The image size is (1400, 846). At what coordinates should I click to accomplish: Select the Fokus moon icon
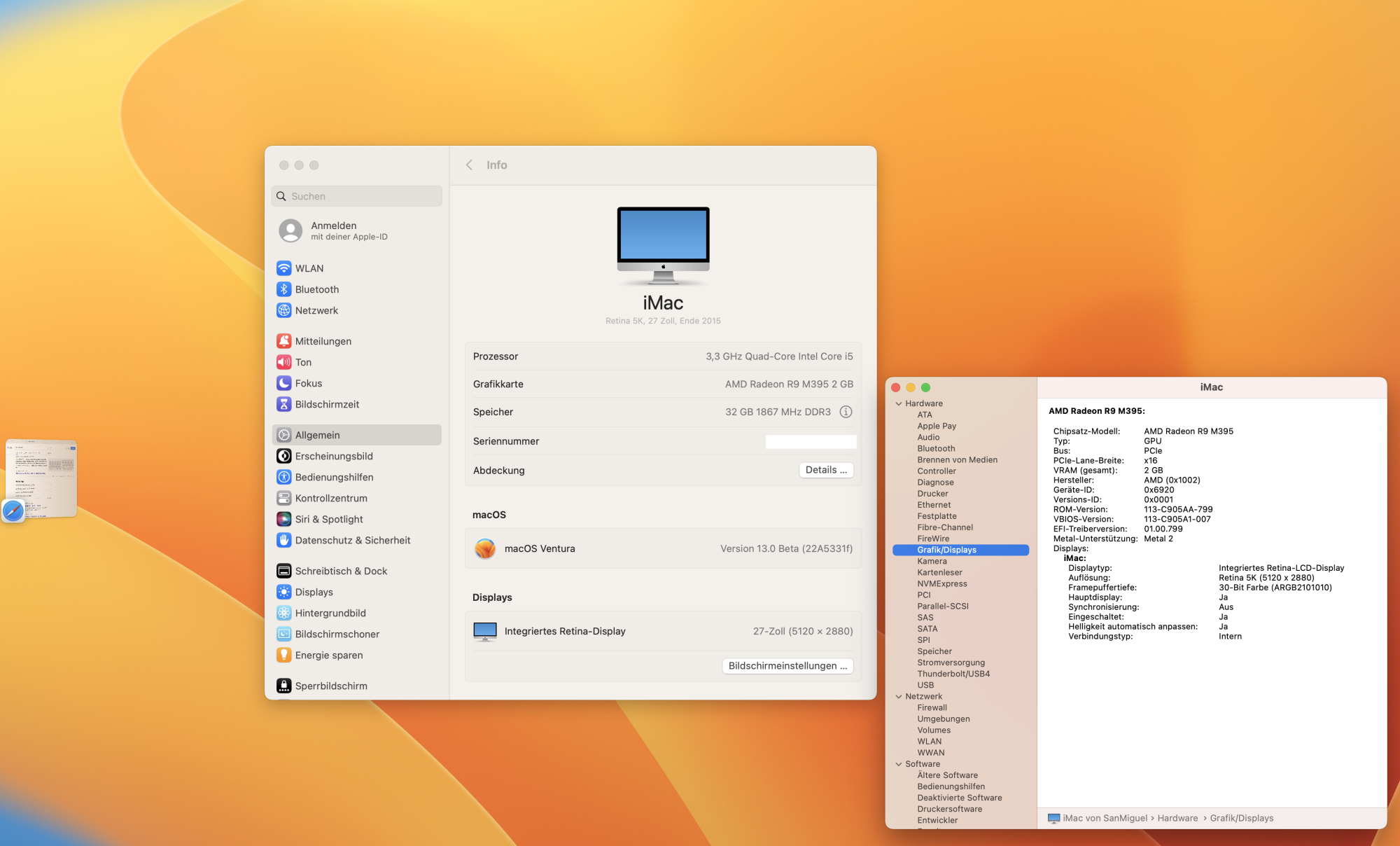[x=283, y=383]
